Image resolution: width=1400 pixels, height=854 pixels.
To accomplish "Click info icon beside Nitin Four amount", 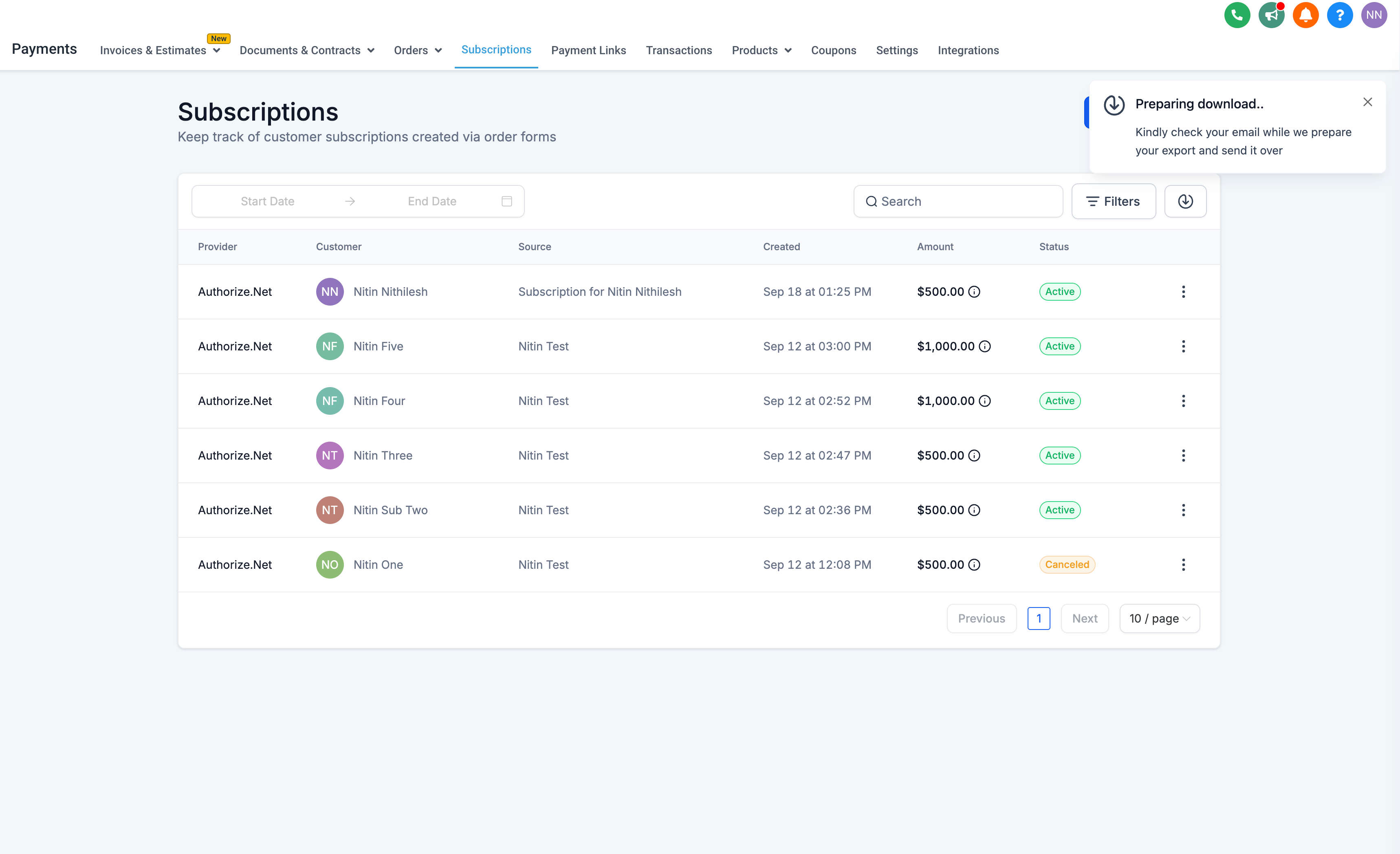I will click(985, 401).
